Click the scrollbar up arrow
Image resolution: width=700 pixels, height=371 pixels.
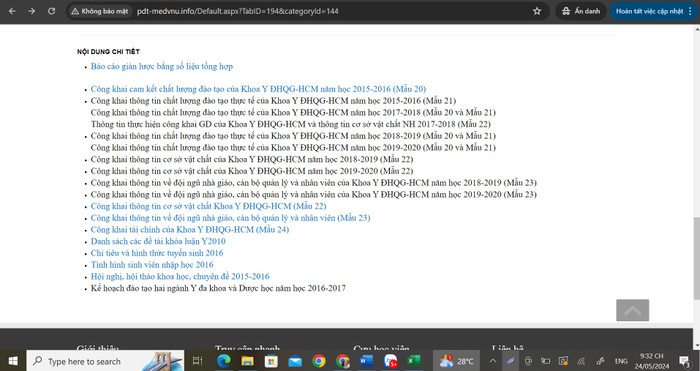(696, 29)
